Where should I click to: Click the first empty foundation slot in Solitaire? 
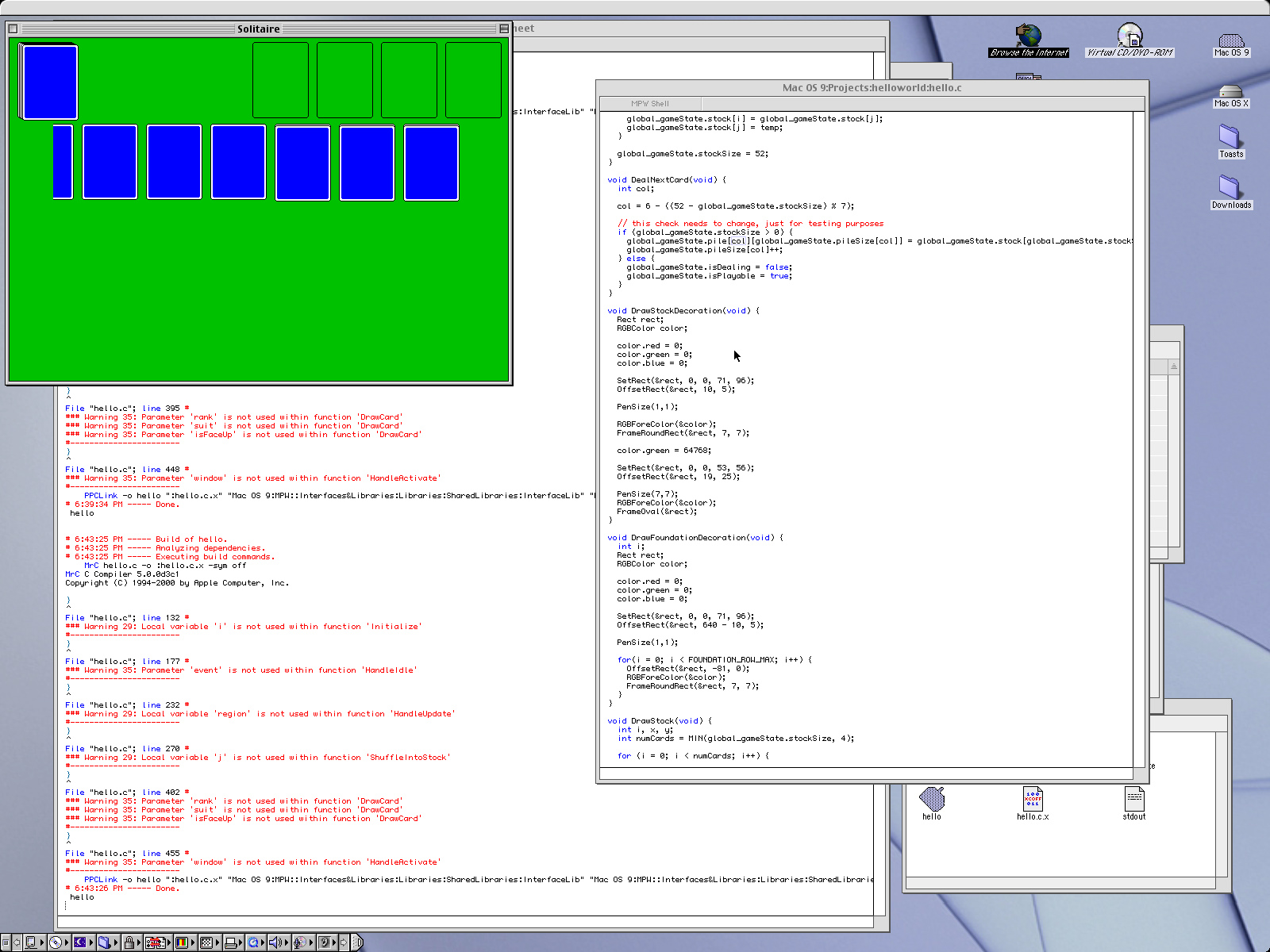281,80
